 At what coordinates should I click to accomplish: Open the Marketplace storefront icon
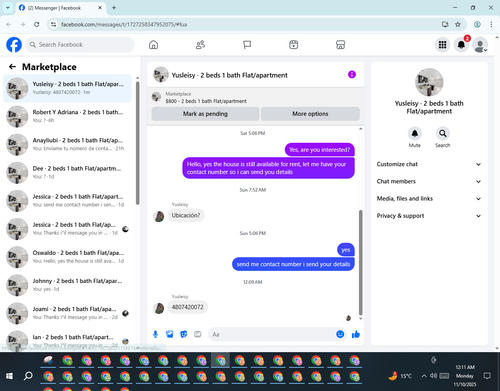click(x=340, y=45)
